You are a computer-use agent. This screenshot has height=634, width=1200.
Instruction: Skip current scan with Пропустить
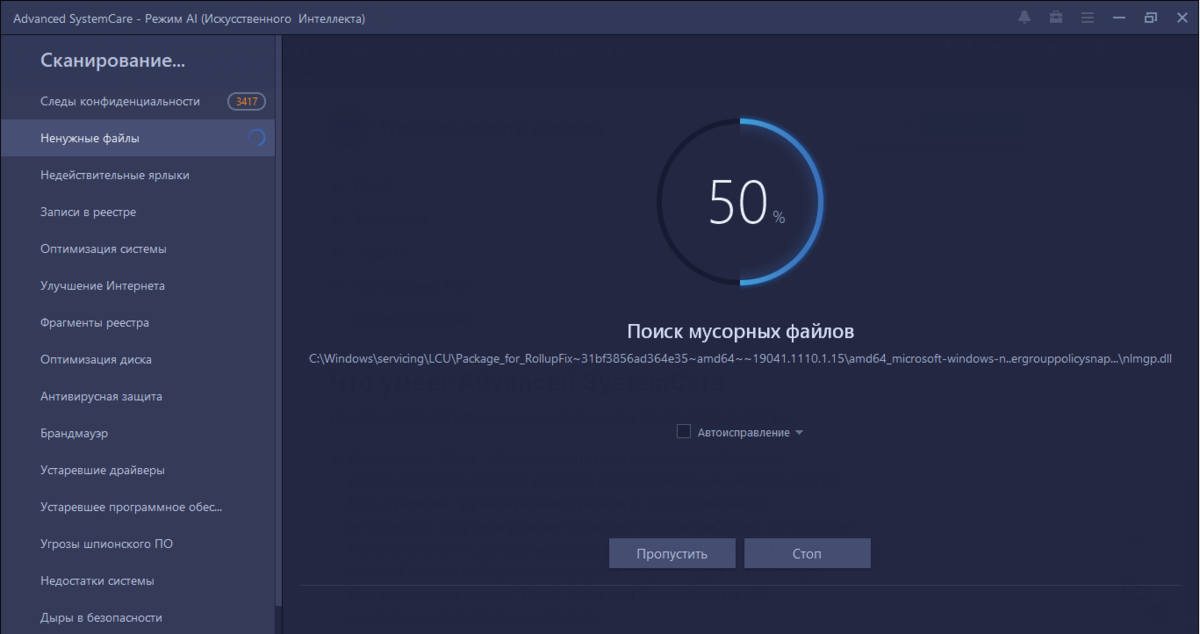pyautogui.click(x=671, y=552)
